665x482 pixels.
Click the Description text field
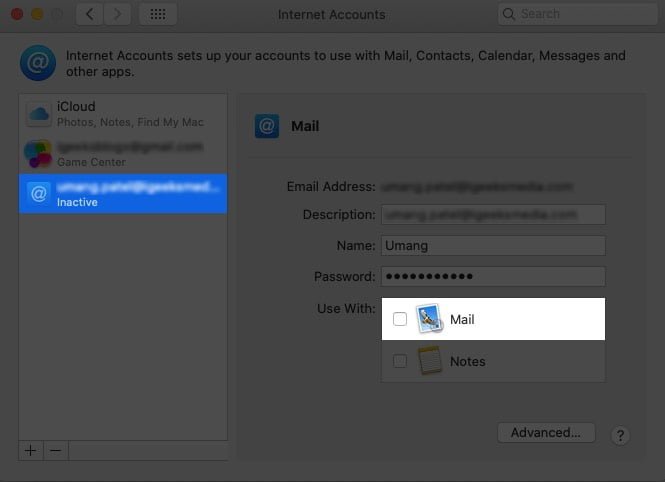(x=493, y=215)
